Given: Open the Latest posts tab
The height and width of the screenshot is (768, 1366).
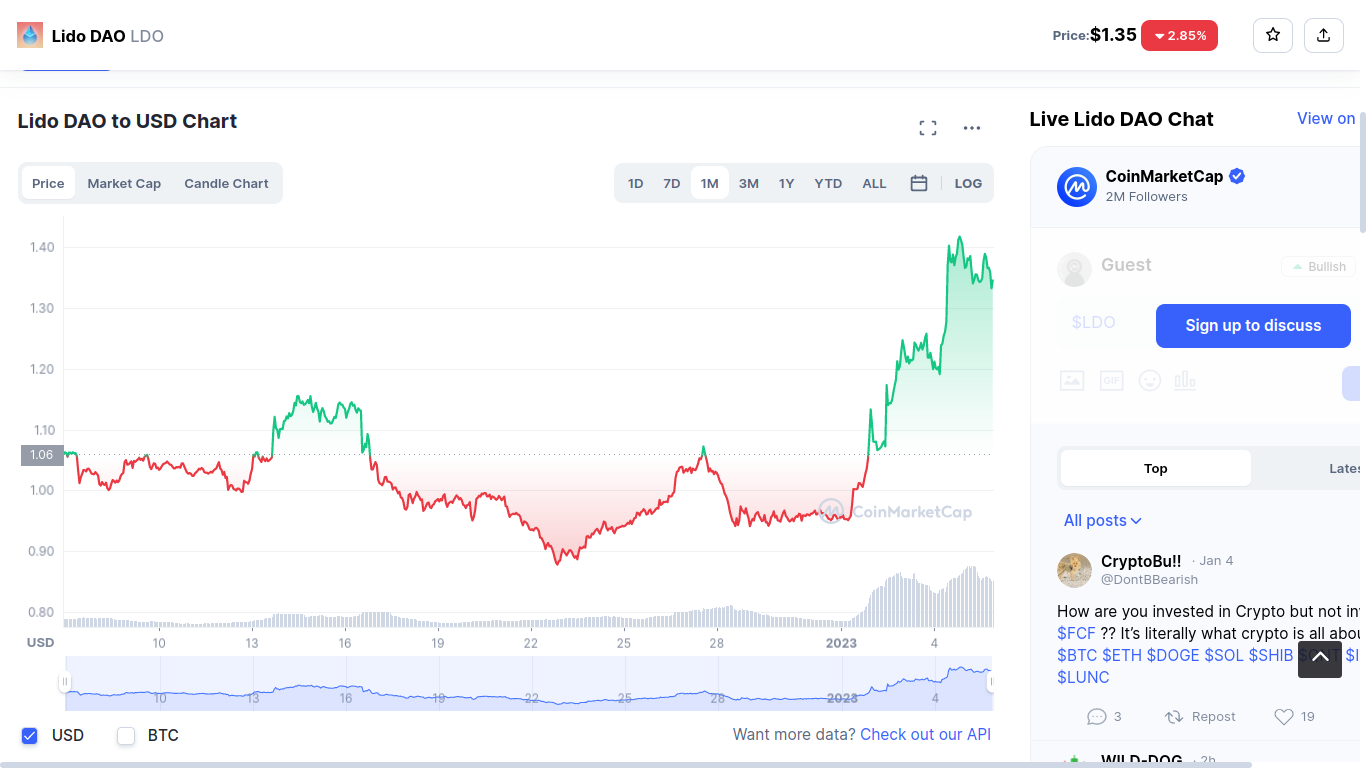Looking at the screenshot, I should pos(1343,468).
